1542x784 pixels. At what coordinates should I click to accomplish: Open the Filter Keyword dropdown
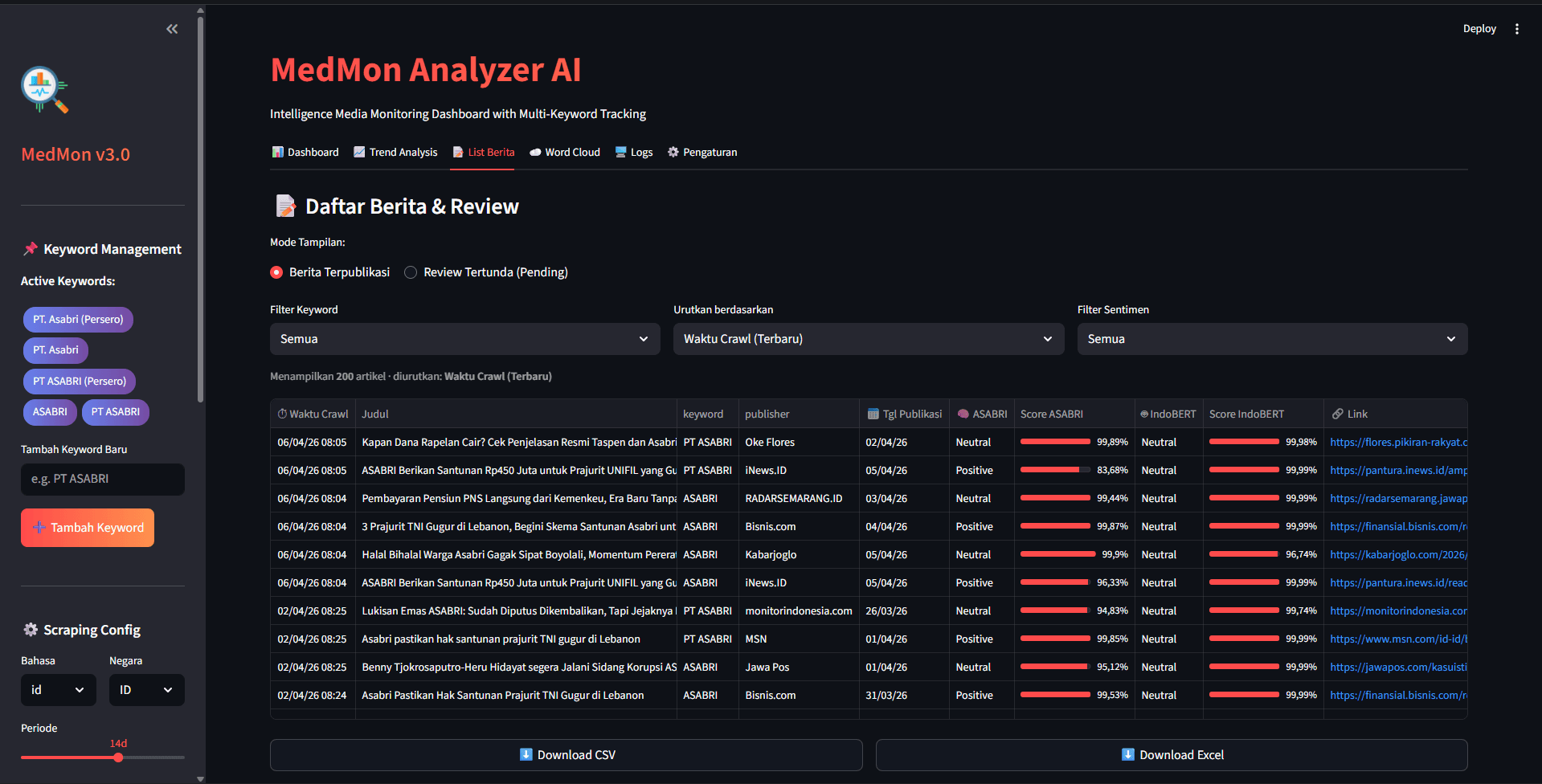pyautogui.click(x=464, y=339)
